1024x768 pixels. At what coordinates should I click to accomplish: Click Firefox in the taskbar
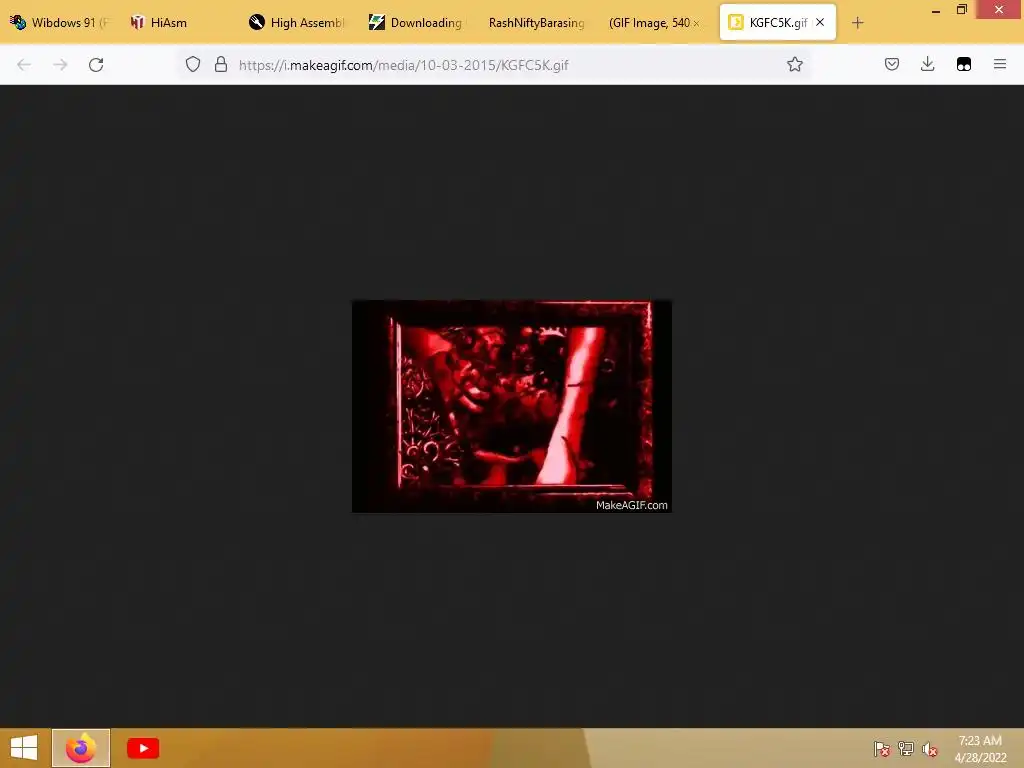tap(81, 748)
